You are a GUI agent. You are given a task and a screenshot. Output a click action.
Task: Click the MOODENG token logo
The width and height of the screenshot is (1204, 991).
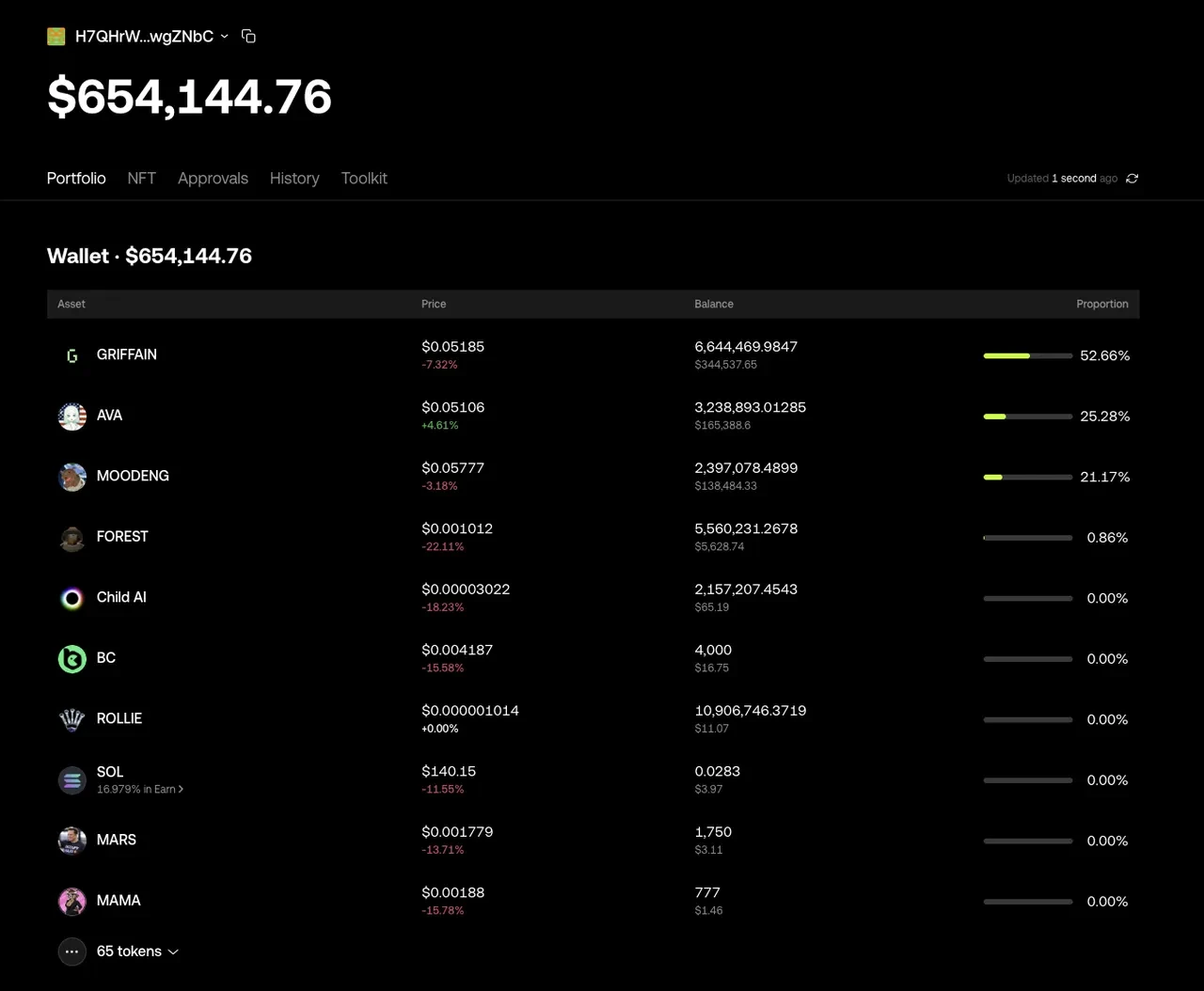tap(72, 477)
